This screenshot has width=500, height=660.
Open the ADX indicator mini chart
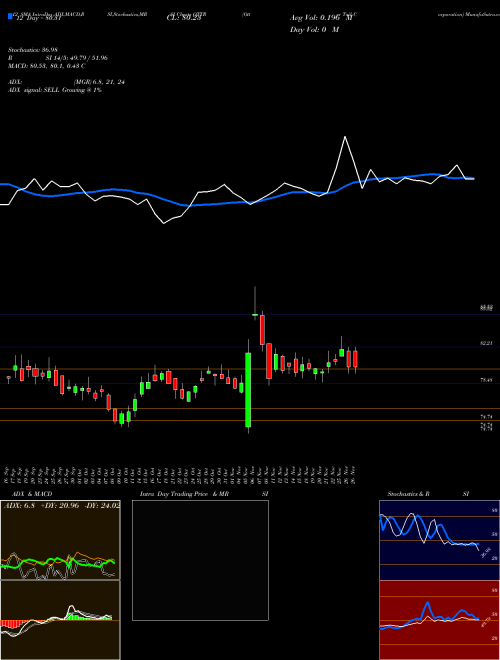[60, 540]
